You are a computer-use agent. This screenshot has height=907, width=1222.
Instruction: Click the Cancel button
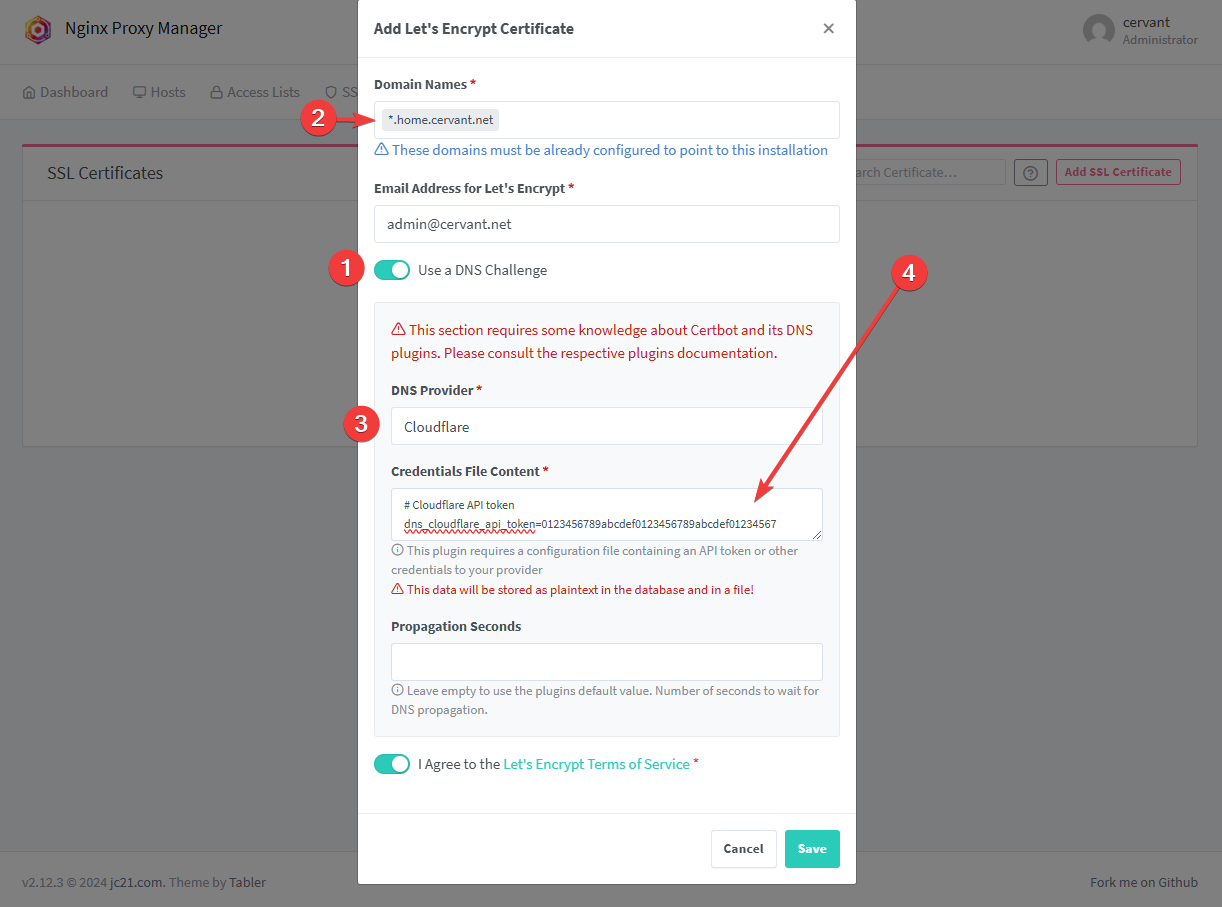pos(743,849)
